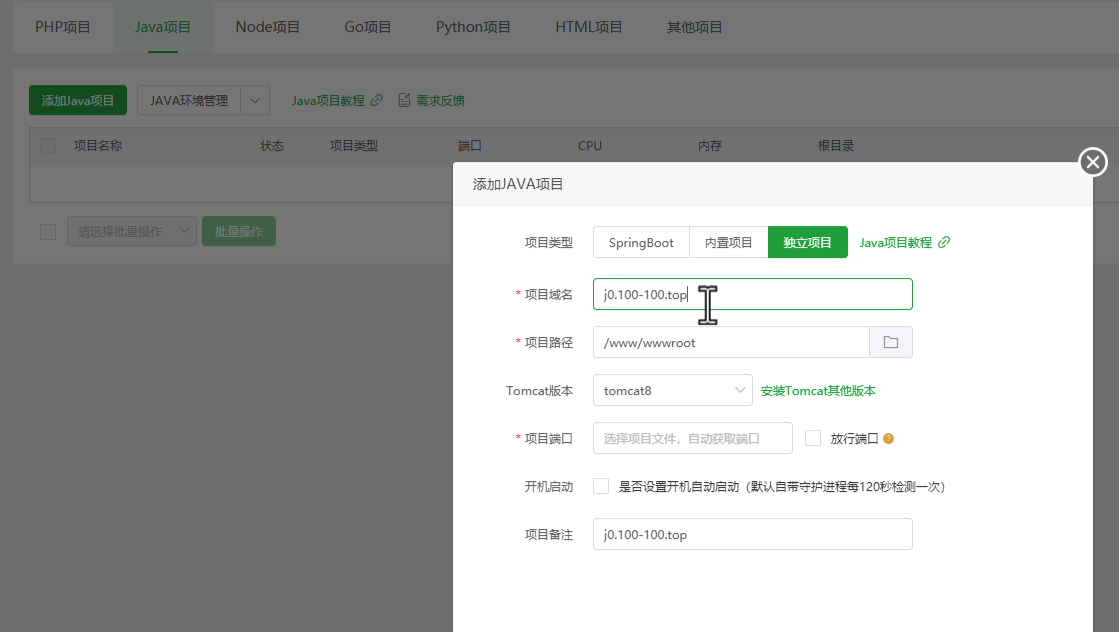This screenshot has width=1119, height=632.
Task: Click link icon next to toolbar Java项目教程
Action: pyautogui.click(x=377, y=101)
